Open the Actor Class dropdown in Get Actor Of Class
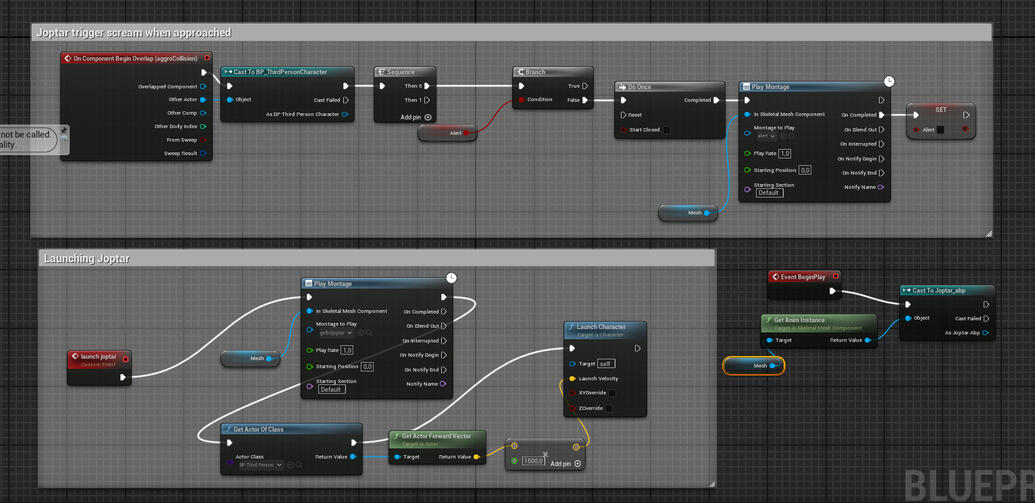1035x503 pixels. (x=260, y=465)
